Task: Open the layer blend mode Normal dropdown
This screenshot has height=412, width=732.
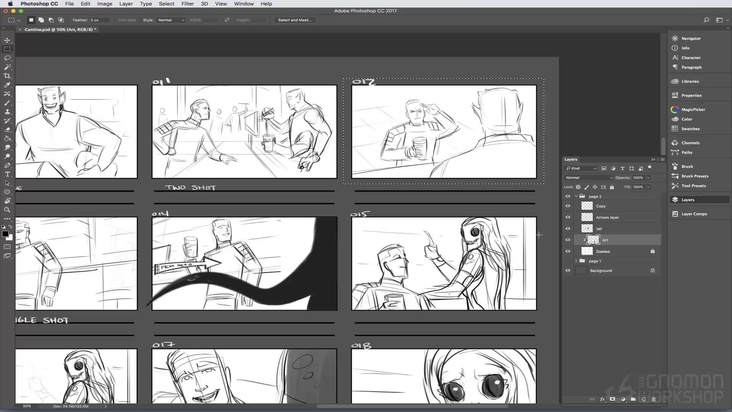Action: coord(588,178)
